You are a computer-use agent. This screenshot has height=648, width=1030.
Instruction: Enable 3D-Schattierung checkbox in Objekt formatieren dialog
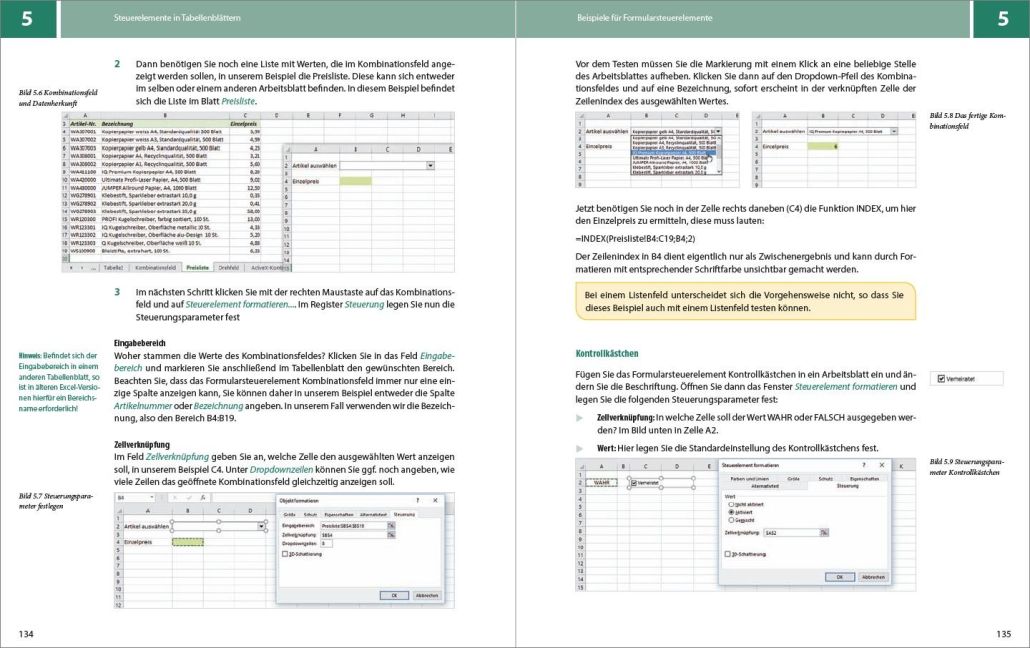tap(285, 553)
